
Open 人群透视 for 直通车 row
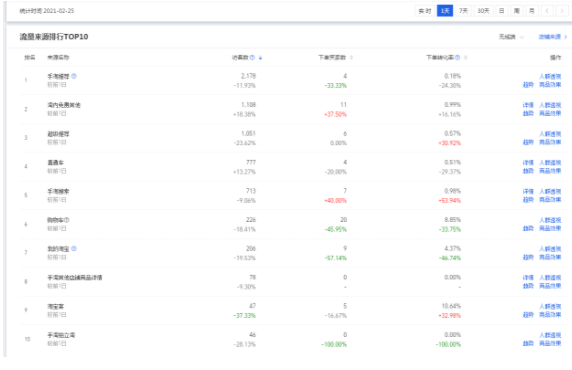(x=550, y=163)
